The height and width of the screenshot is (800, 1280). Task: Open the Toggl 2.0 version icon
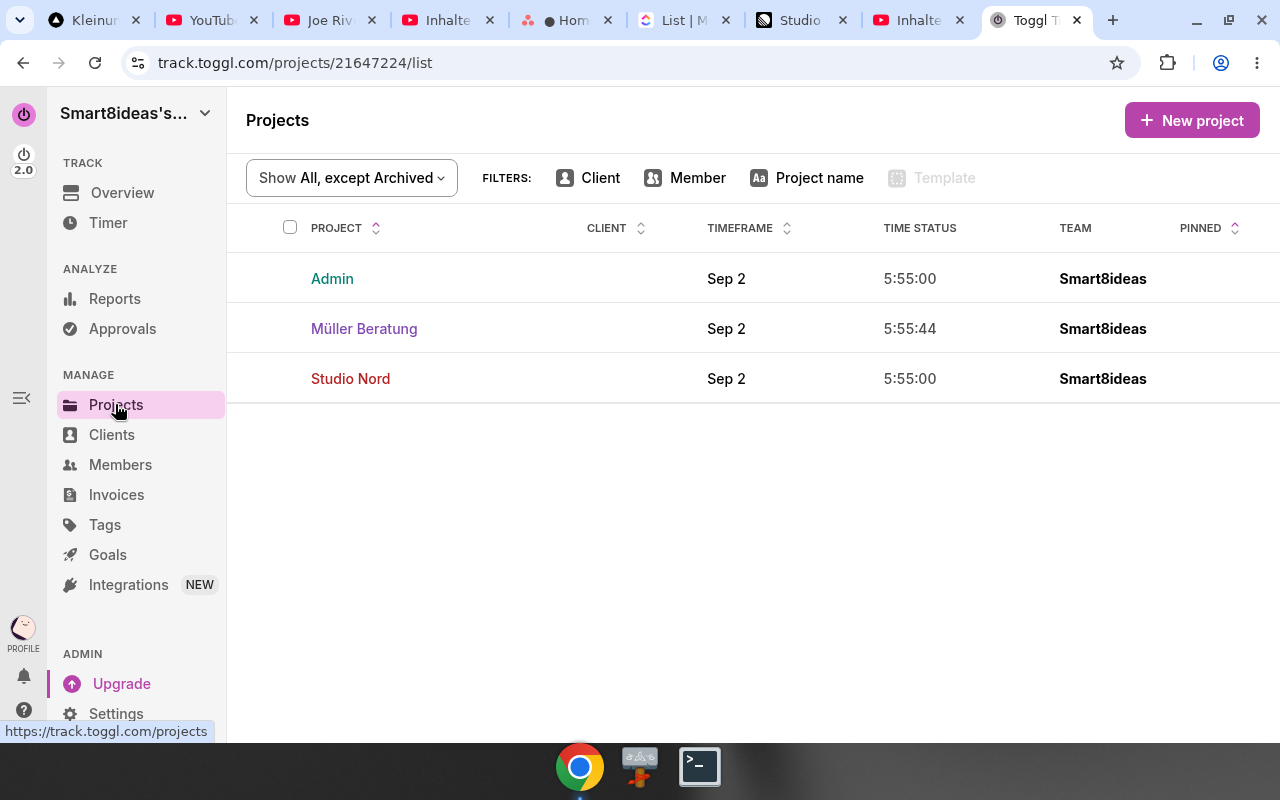click(23, 161)
